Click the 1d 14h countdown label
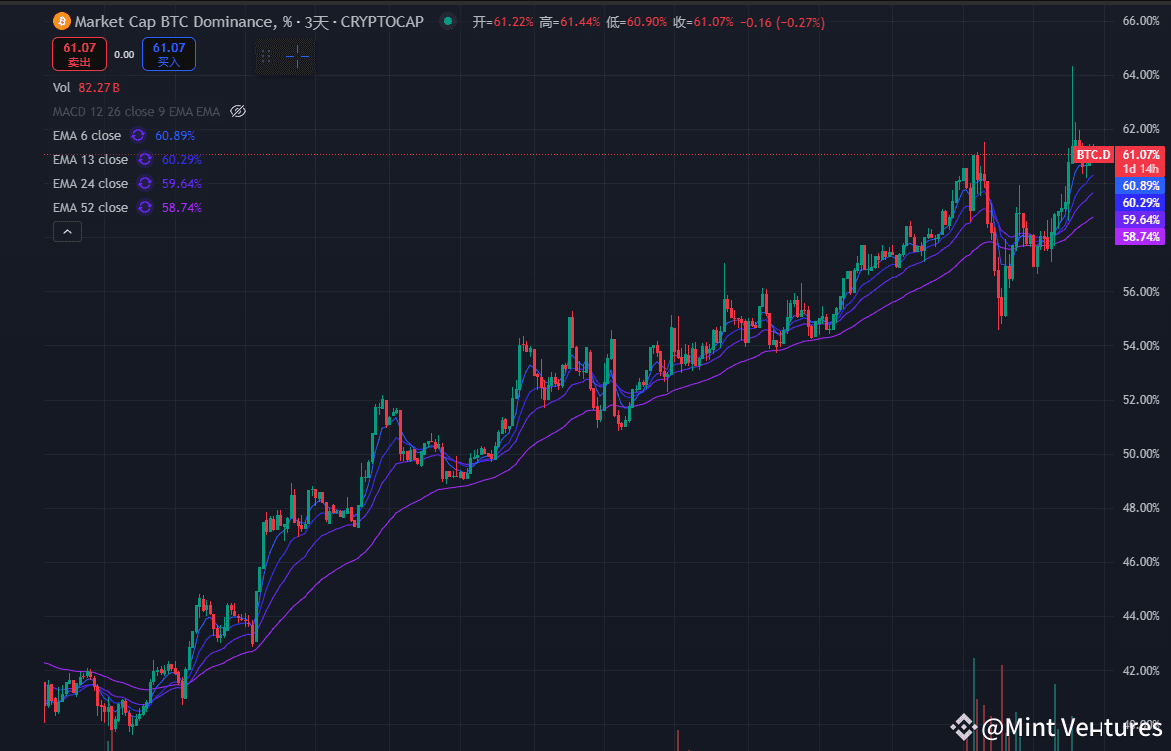The height and width of the screenshot is (751, 1171). click(1140, 169)
